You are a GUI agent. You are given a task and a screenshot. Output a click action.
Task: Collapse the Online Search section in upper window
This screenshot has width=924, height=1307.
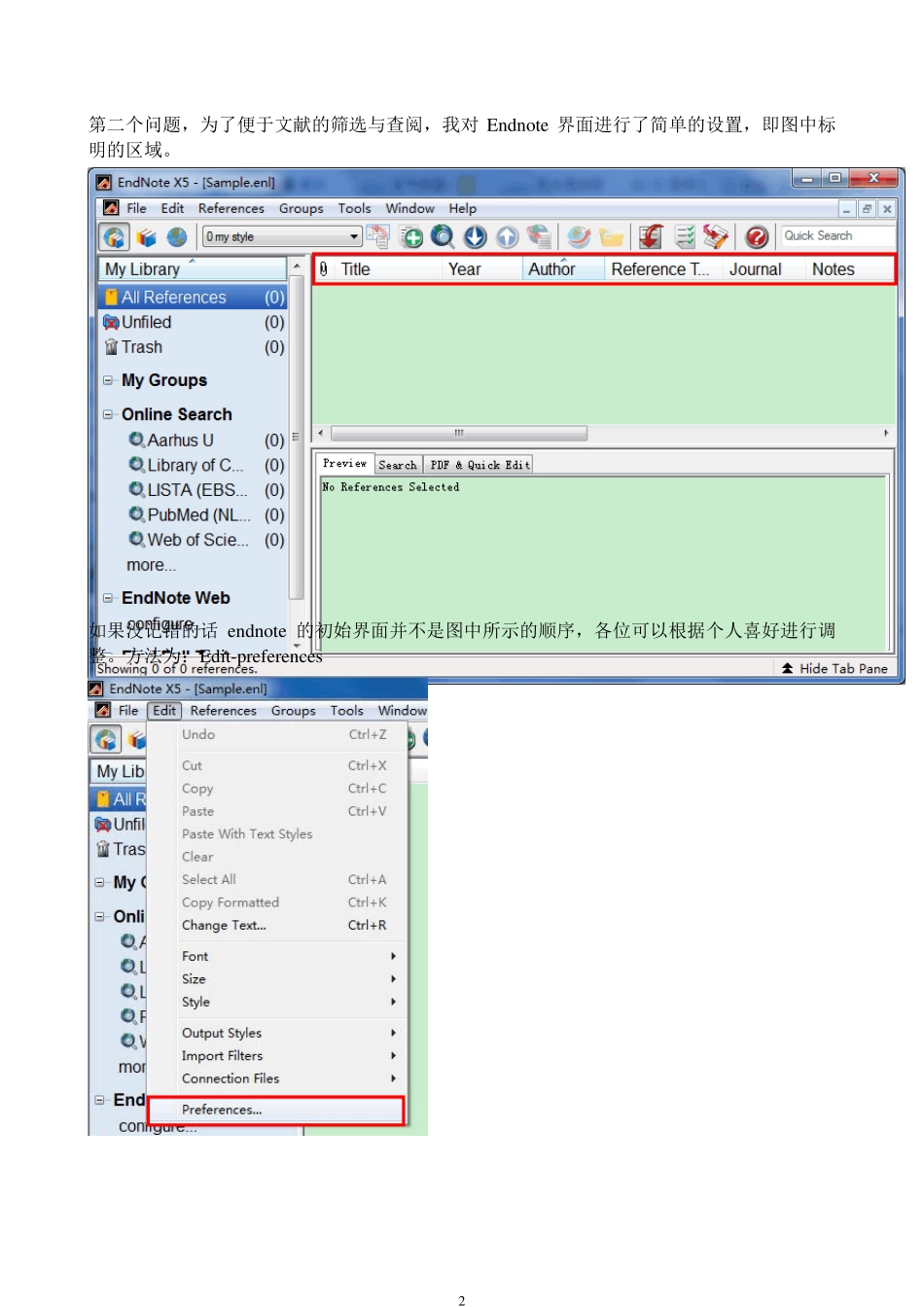108,414
